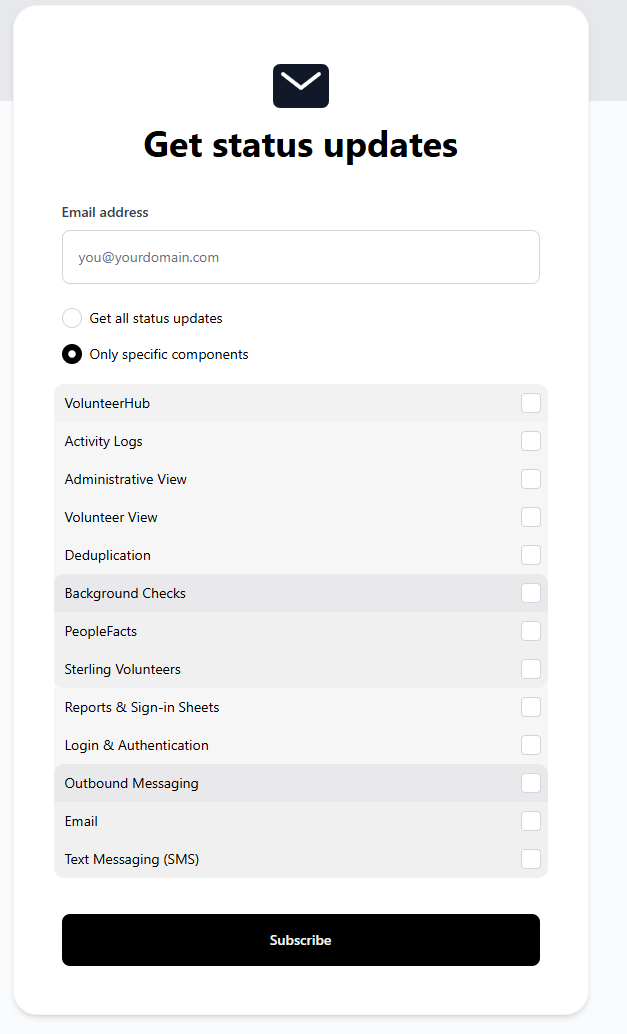Viewport: 627px width, 1034px height.
Task: Tick the Text Messaging (SMS) checkbox
Action: [x=530, y=859]
